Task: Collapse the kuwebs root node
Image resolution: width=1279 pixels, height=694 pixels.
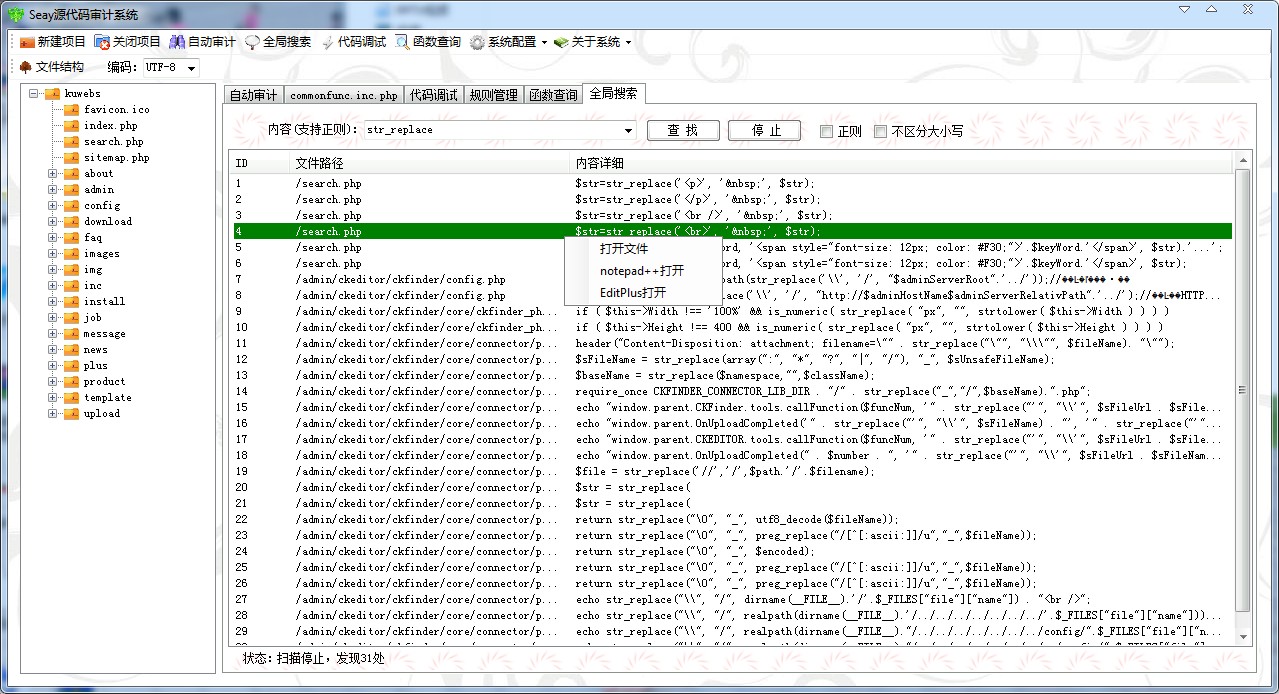Action: tap(33, 94)
